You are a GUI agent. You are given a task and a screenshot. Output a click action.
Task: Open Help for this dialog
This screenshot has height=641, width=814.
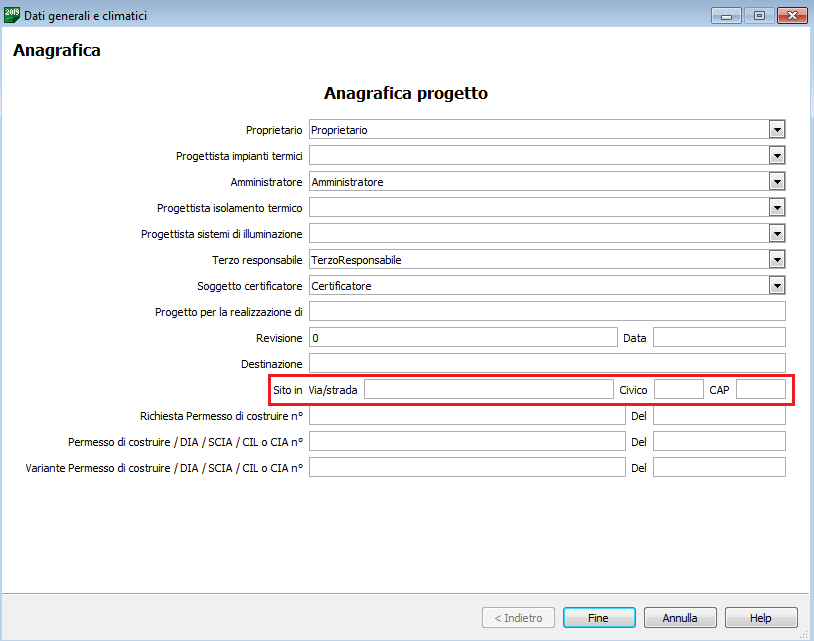(x=761, y=618)
